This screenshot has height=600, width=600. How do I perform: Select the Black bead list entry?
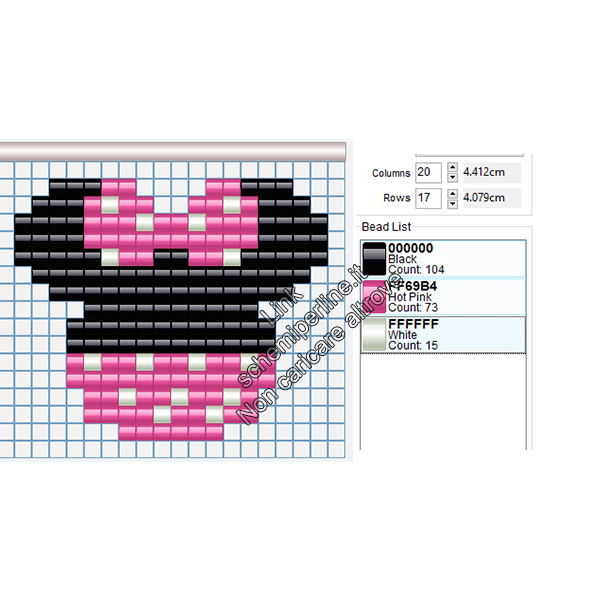pos(443,259)
